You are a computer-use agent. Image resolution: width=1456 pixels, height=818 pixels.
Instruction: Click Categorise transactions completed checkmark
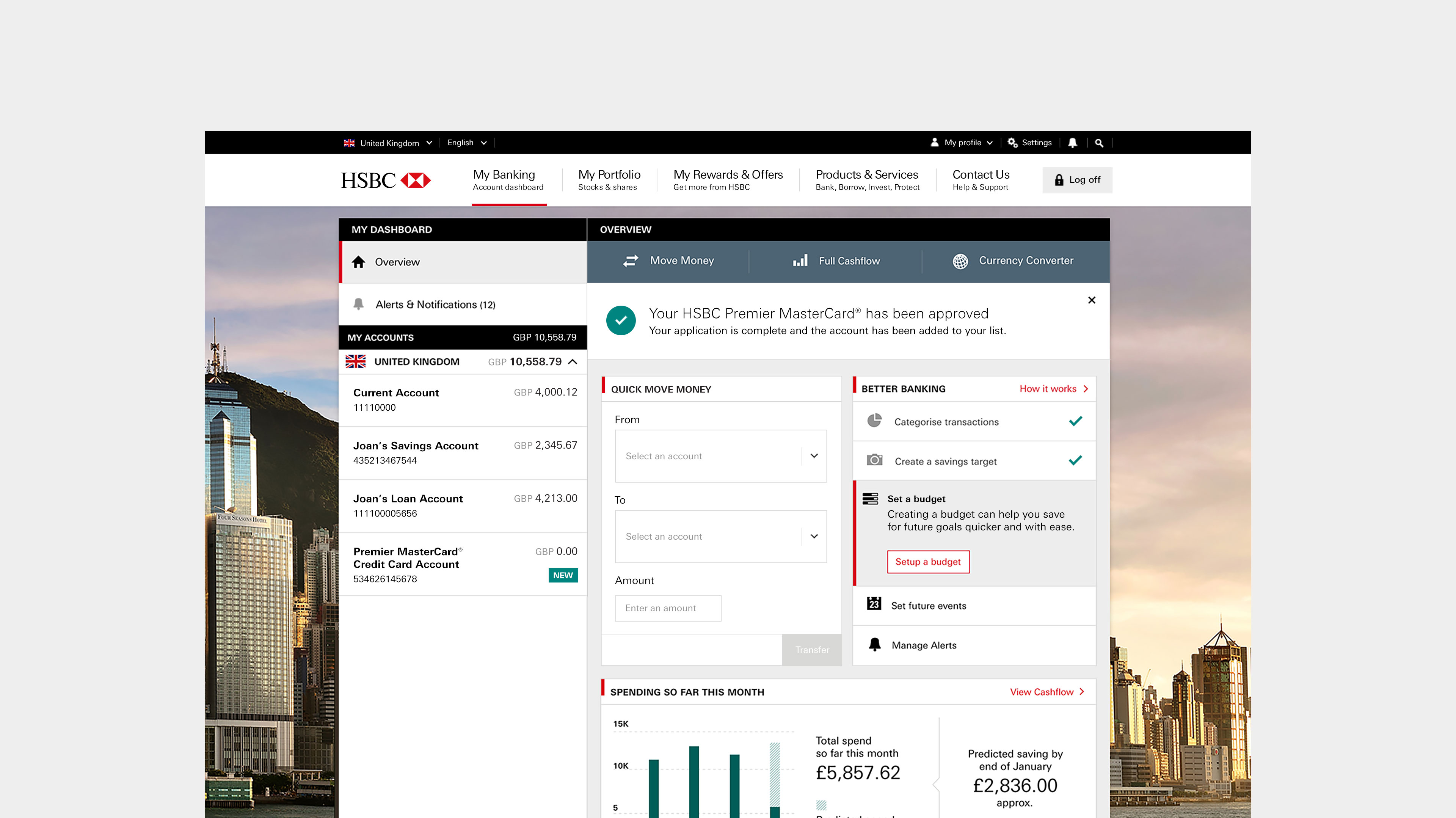[1075, 421]
